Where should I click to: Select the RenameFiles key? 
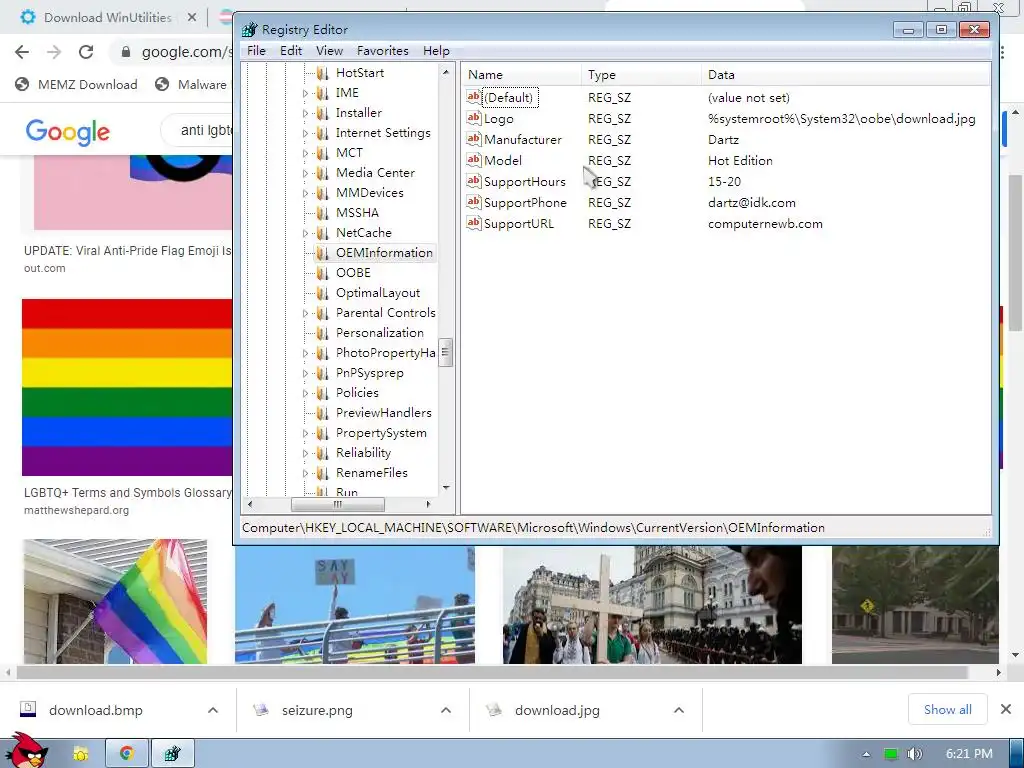tap(372, 472)
